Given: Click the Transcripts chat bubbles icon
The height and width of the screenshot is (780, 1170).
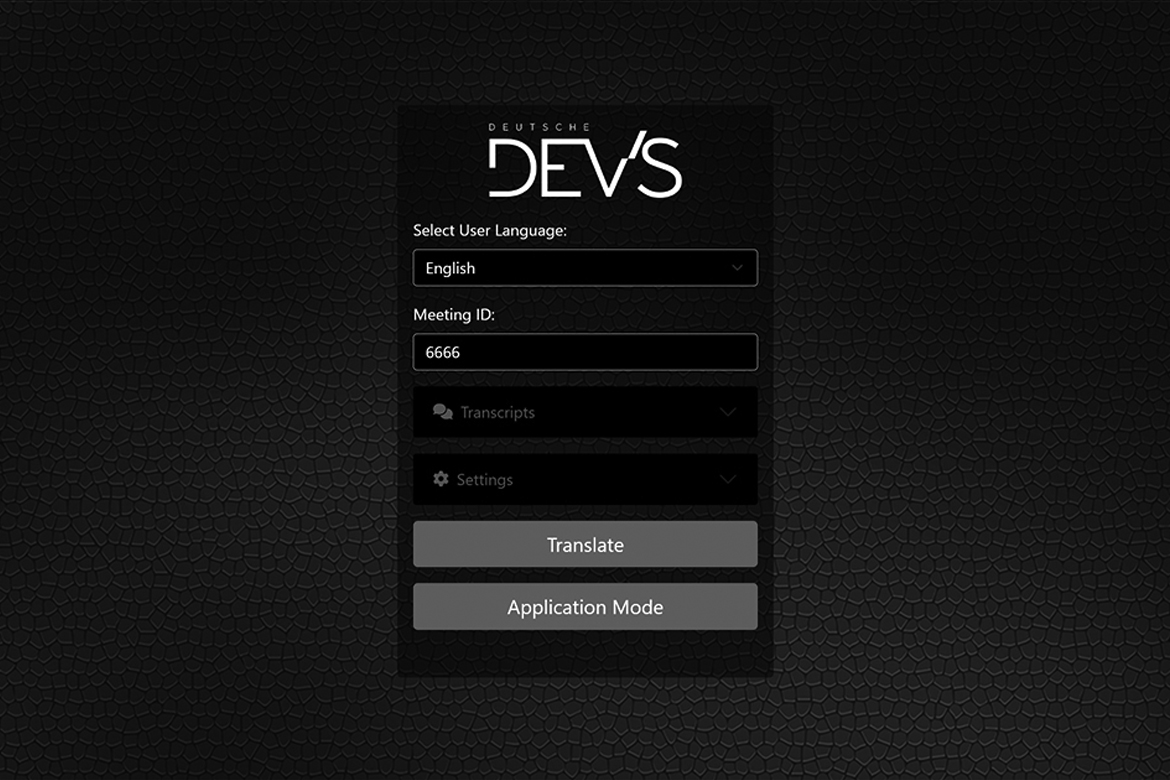Looking at the screenshot, I should [442, 412].
